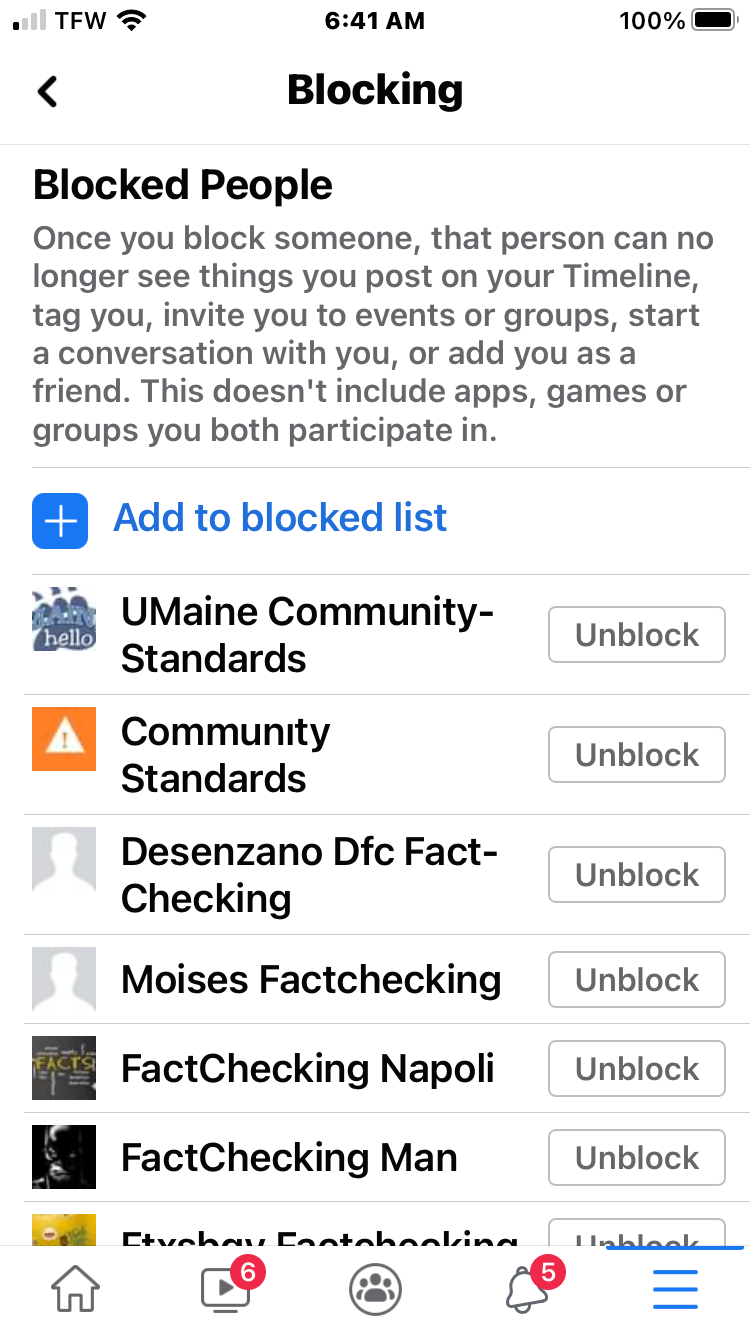Unblock Desenzano Dfc Fact-Checking

[637, 875]
